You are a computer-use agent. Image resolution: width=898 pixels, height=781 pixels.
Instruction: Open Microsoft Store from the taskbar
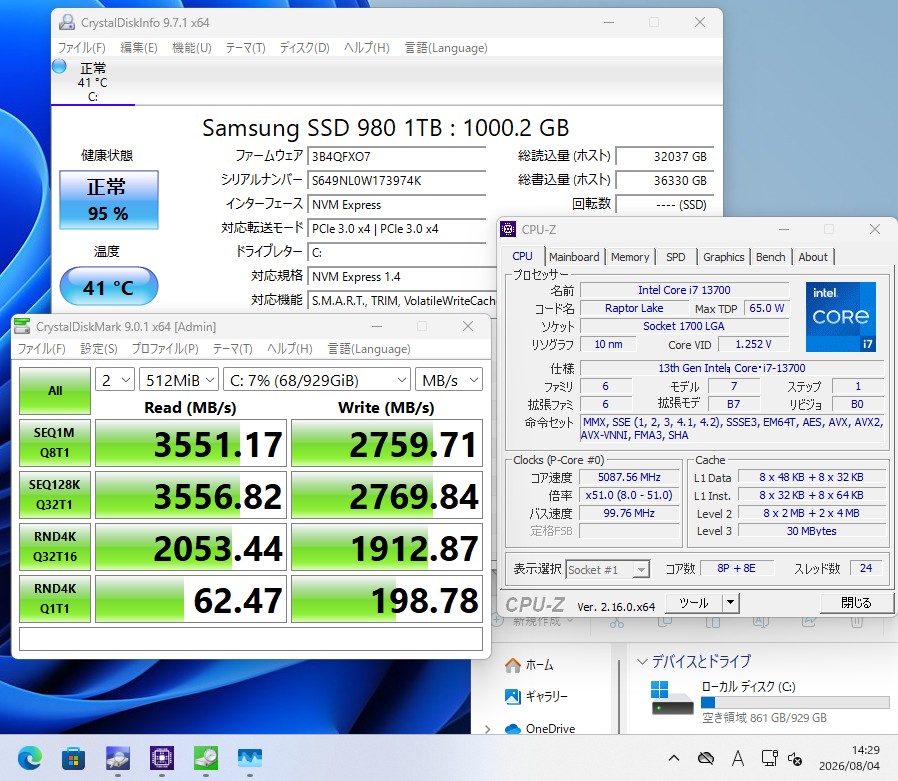click(x=73, y=759)
